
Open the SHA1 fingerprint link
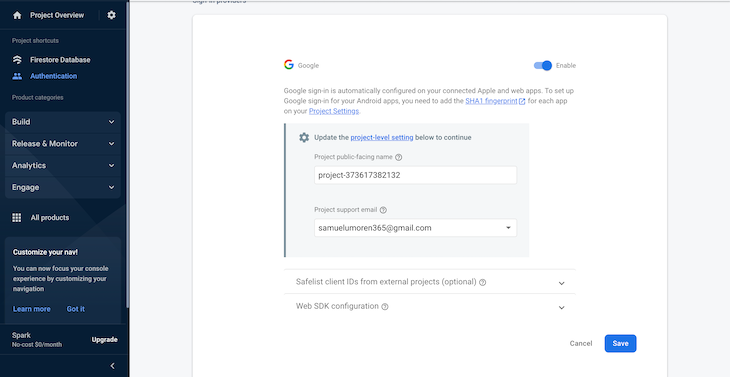[x=491, y=101]
